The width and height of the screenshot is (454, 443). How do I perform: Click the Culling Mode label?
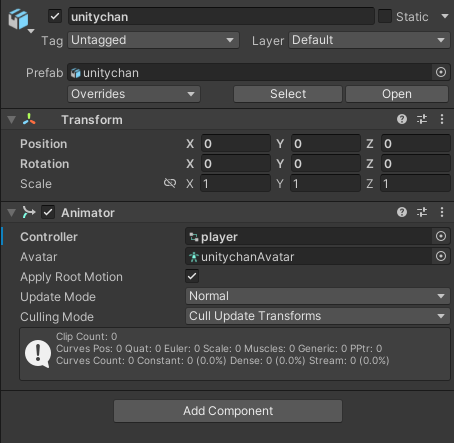57,317
